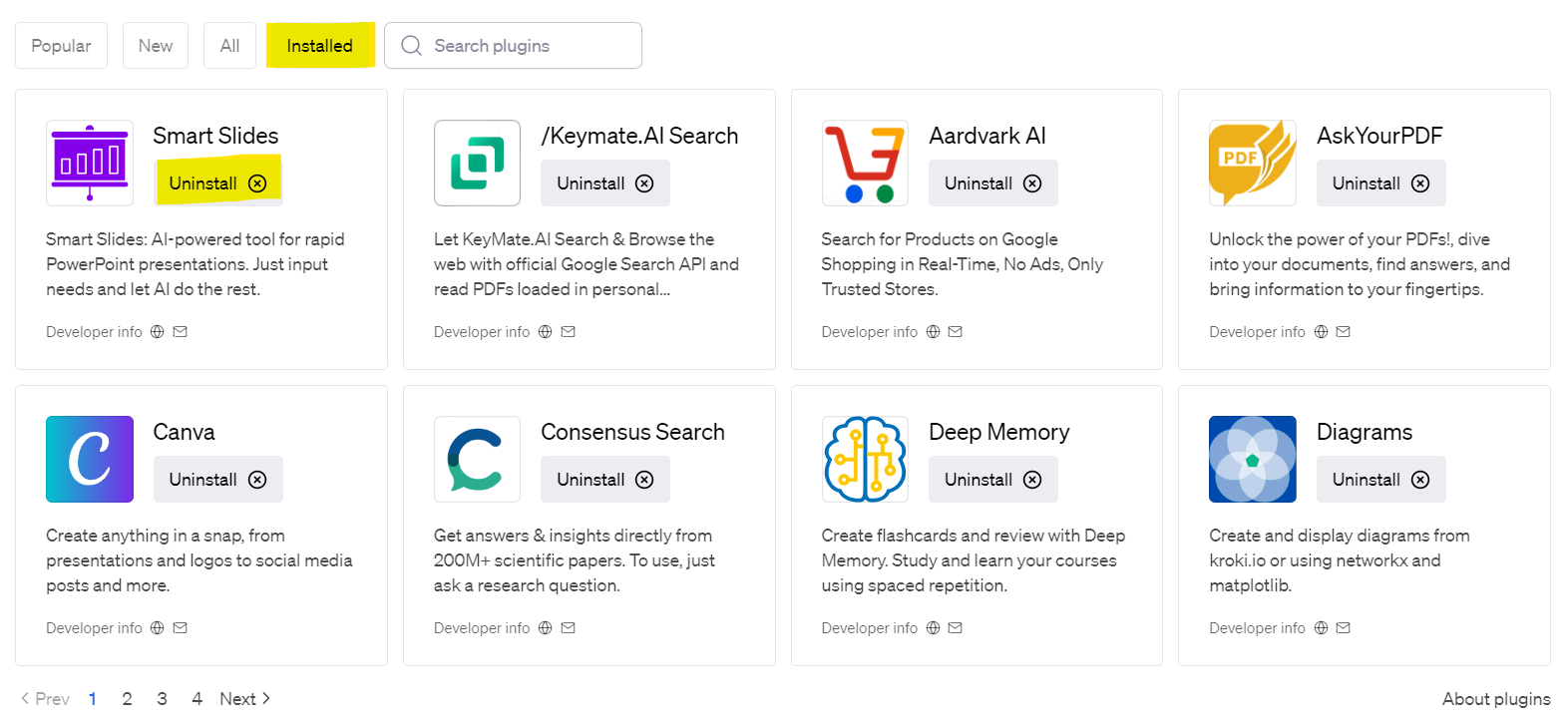The width and height of the screenshot is (1568, 728).
Task: Open AskYourPDF developer website globe icon
Action: pos(1322,332)
